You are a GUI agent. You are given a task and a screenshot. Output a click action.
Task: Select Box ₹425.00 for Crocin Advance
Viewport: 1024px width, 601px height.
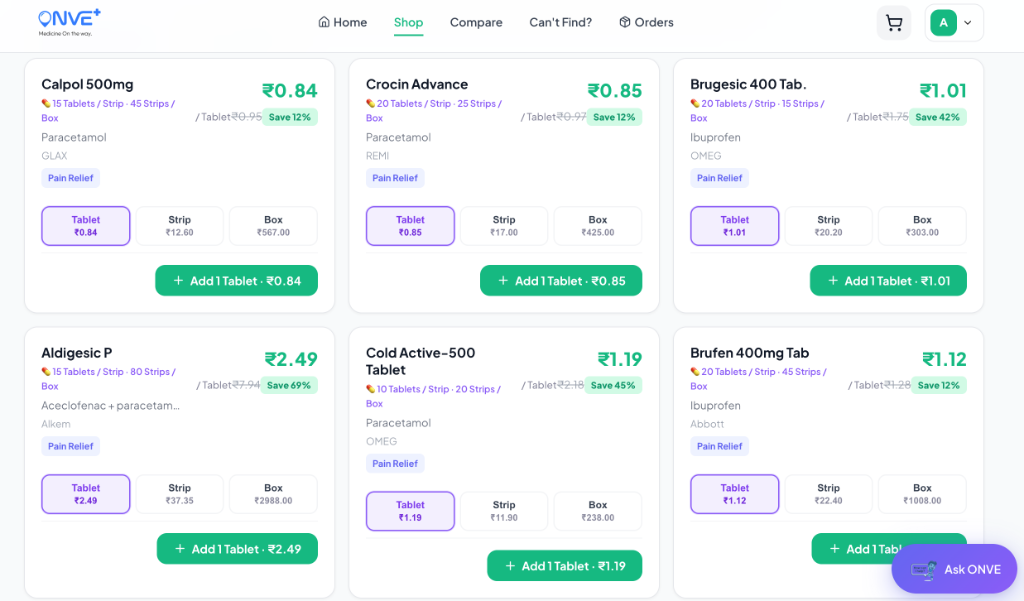[x=598, y=226]
